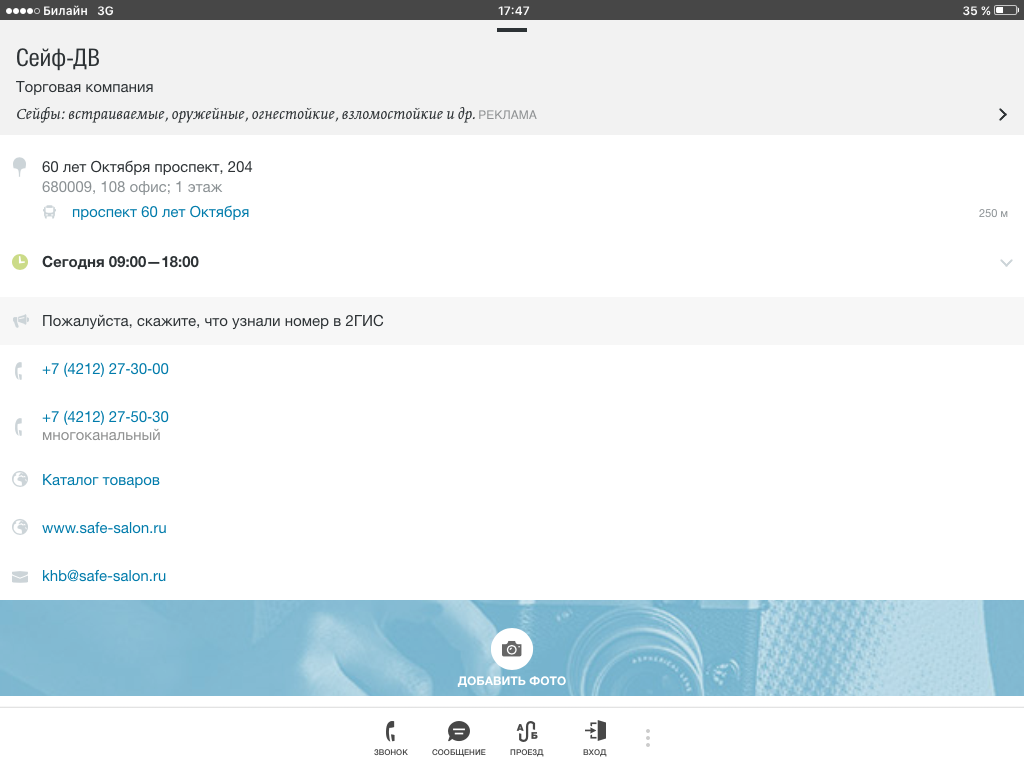Tap the Звонок call icon

pyautogui.click(x=390, y=732)
